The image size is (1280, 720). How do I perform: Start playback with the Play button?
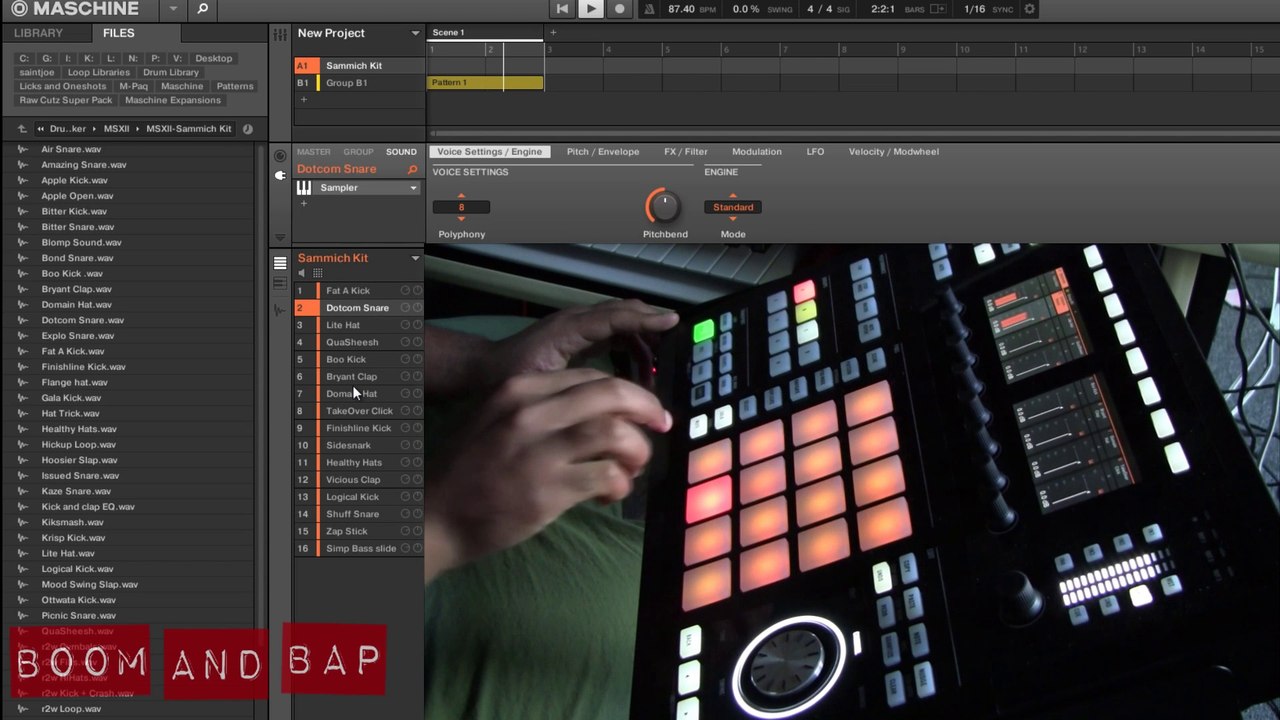pyautogui.click(x=591, y=9)
